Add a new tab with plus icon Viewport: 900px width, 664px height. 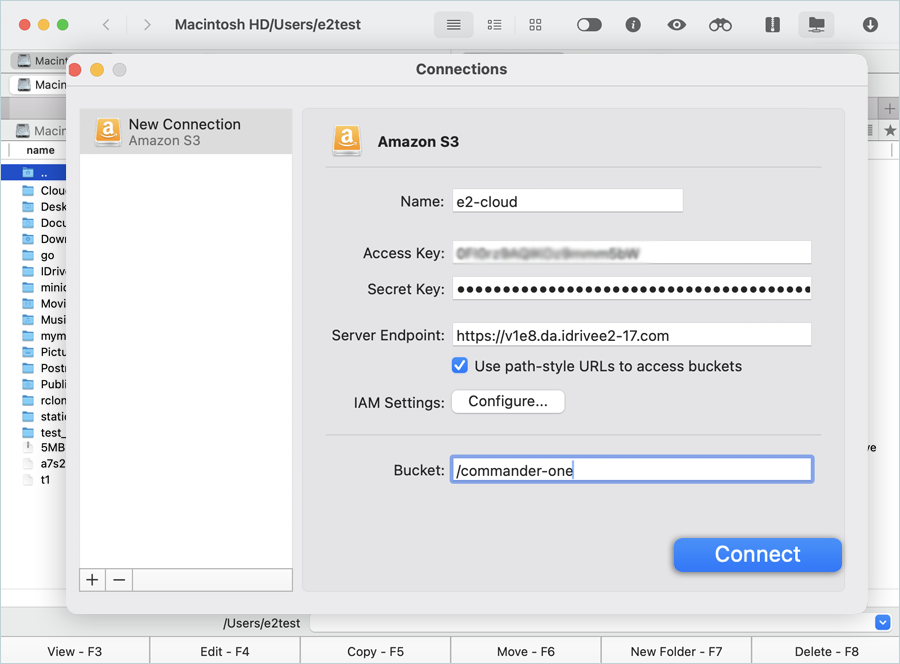pyautogui.click(x=889, y=108)
